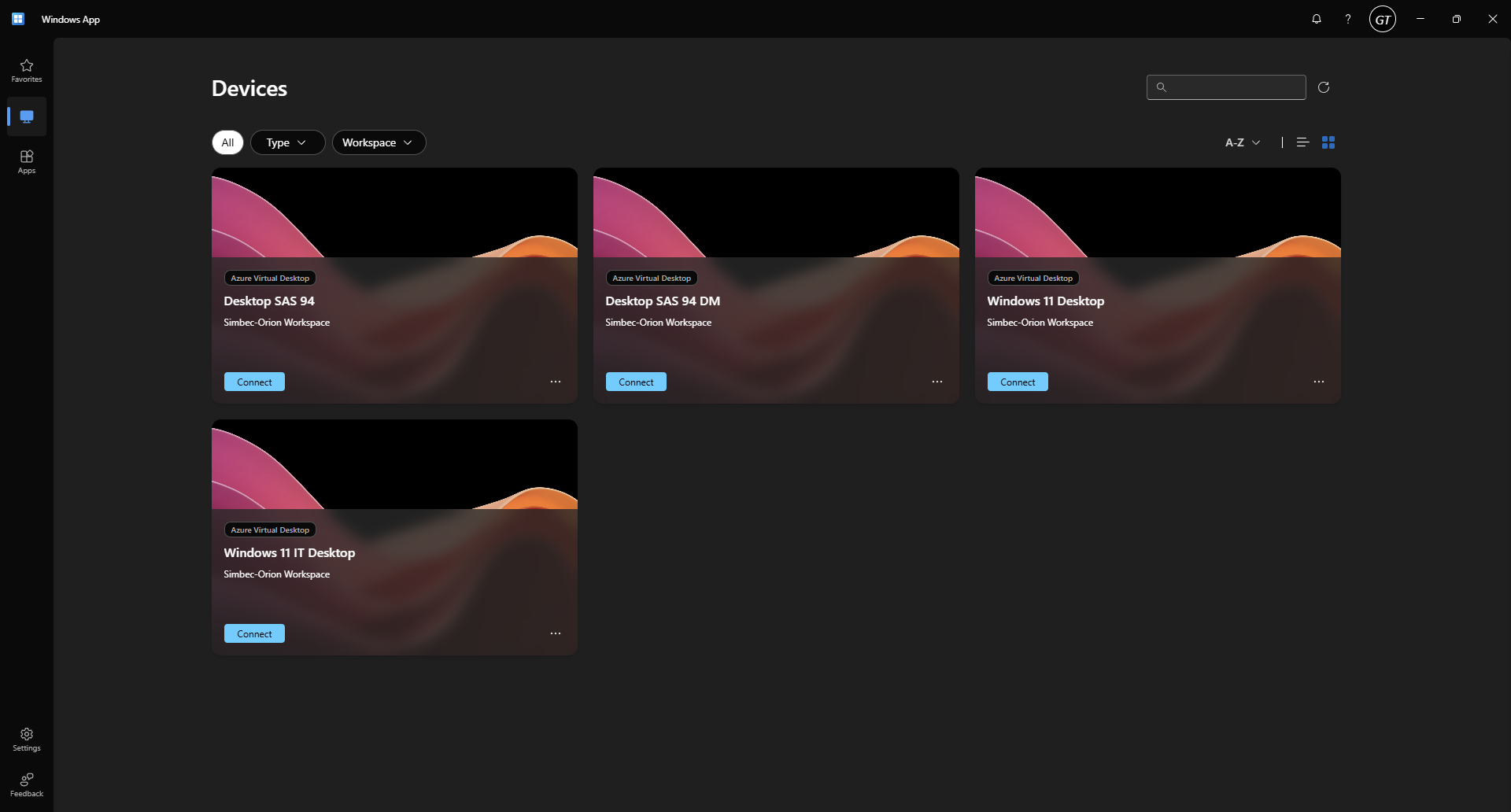Select the All filter pill
1511x812 pixels.
tap(227, 142)
